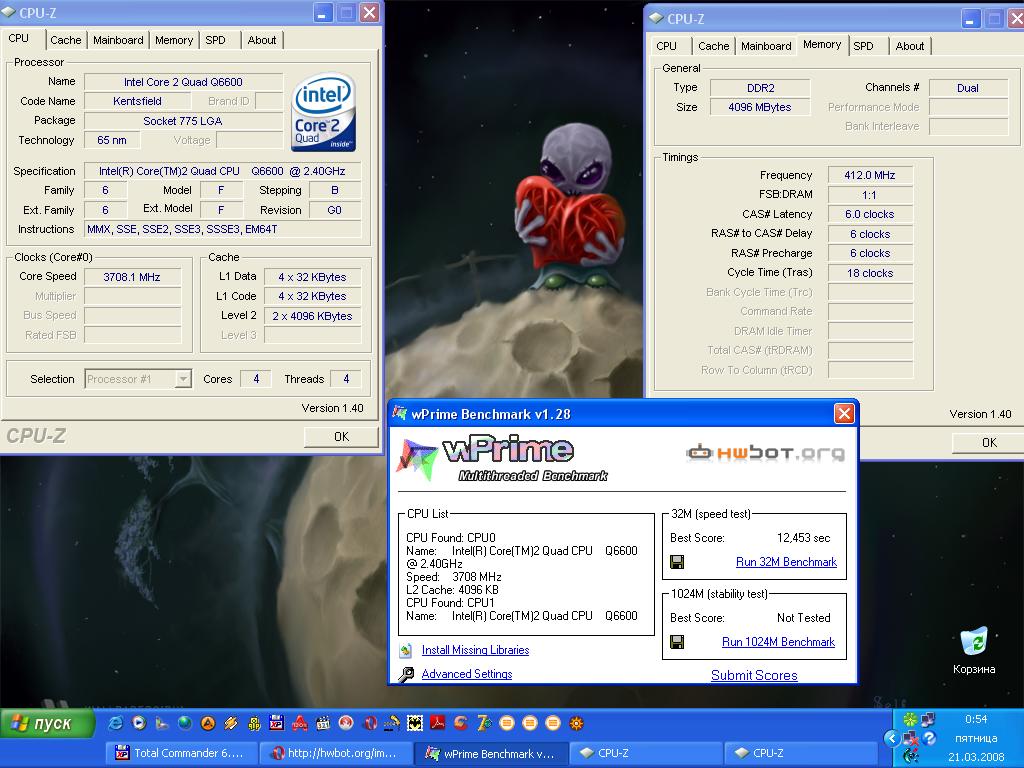This screenshot has width=1024, height=768.
Task: Click the icon next to Install Missing Libraries
Action: (x=406, y=650)
